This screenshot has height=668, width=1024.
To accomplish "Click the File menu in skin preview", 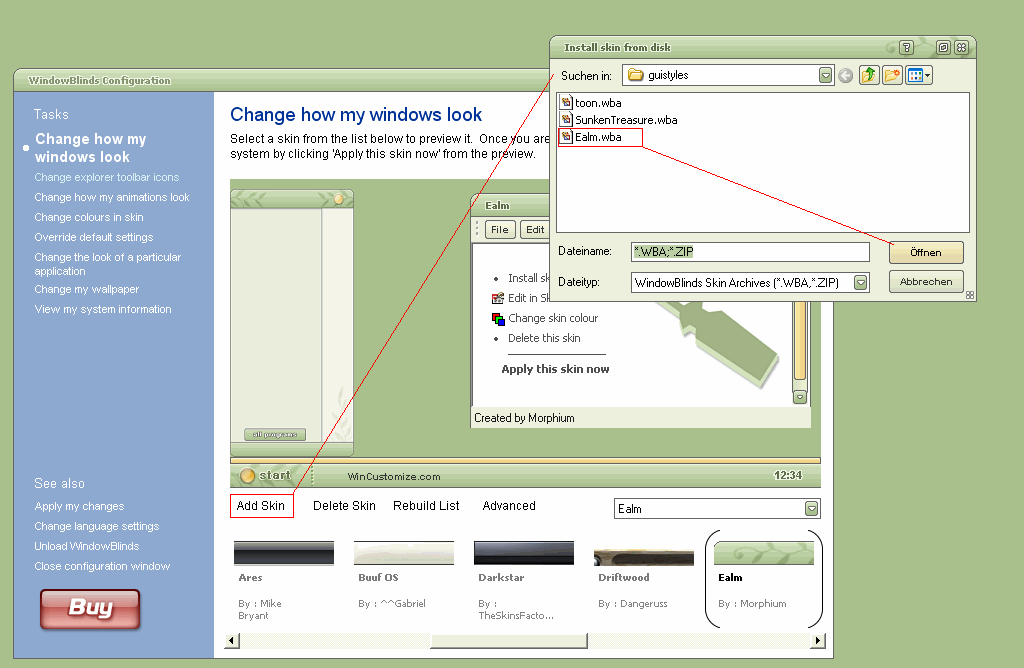I will coord(500,230).
